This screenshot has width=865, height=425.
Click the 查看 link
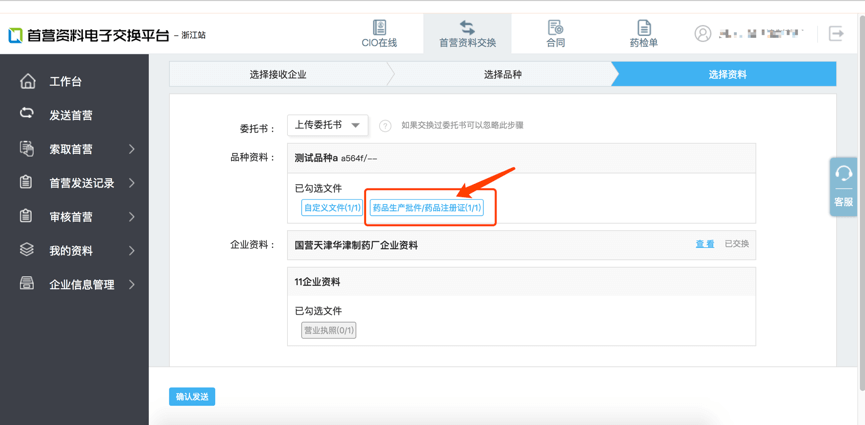point(704,244)
